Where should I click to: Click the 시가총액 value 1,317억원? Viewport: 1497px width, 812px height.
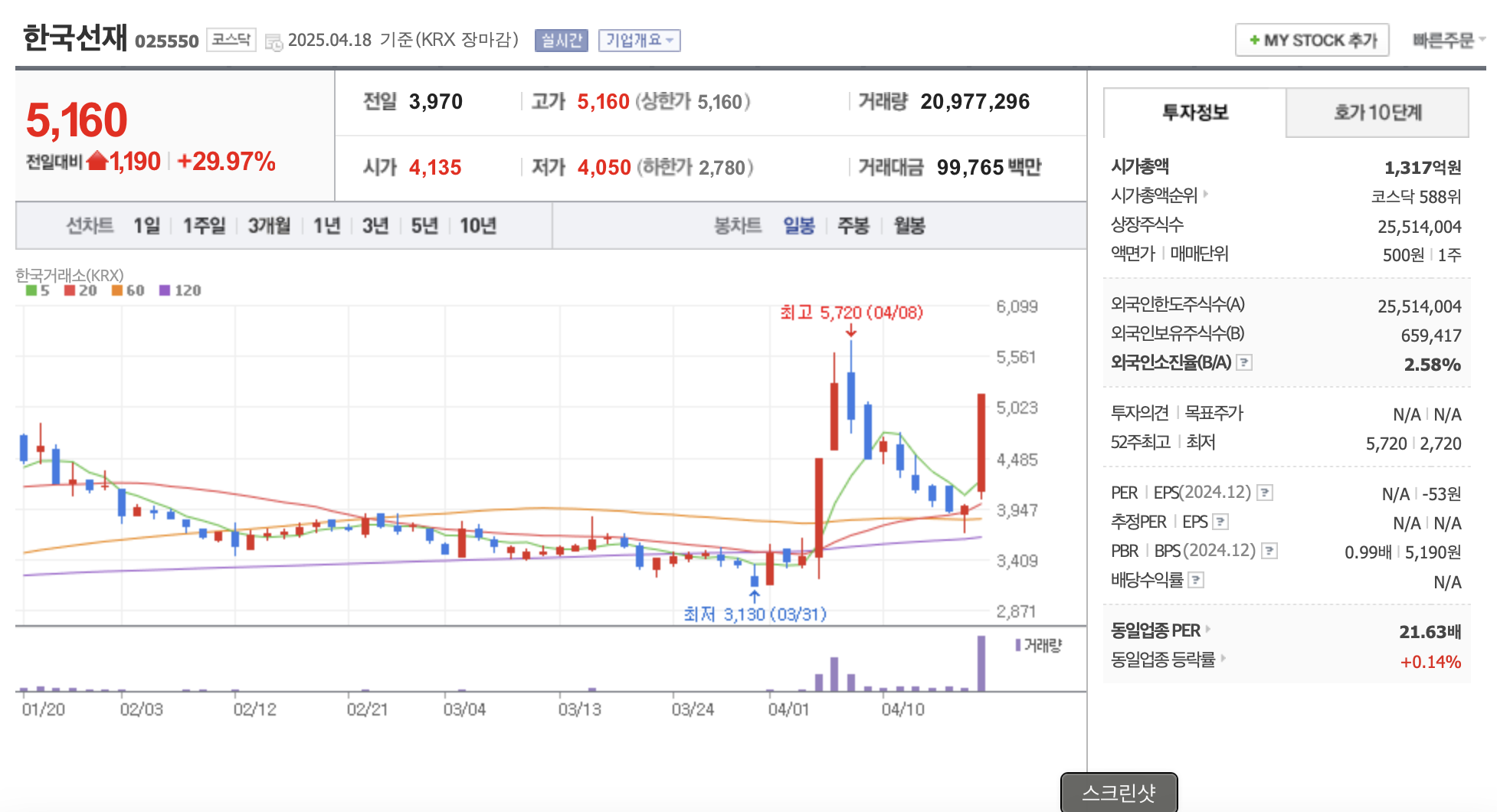click(x=1423, y=168)
